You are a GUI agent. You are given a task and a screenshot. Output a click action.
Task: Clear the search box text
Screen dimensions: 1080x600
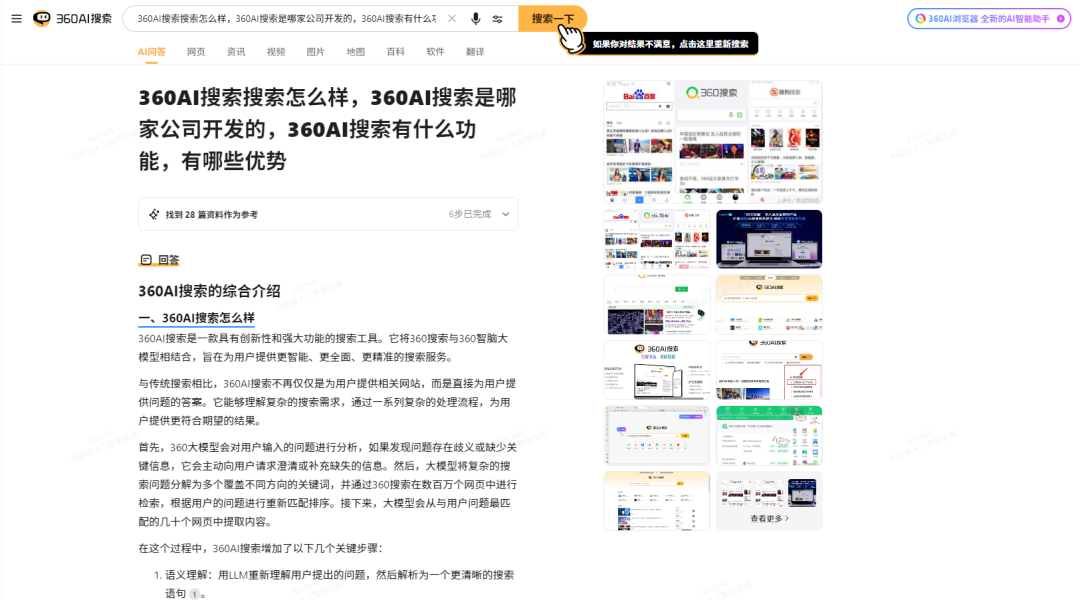(452, 19)
